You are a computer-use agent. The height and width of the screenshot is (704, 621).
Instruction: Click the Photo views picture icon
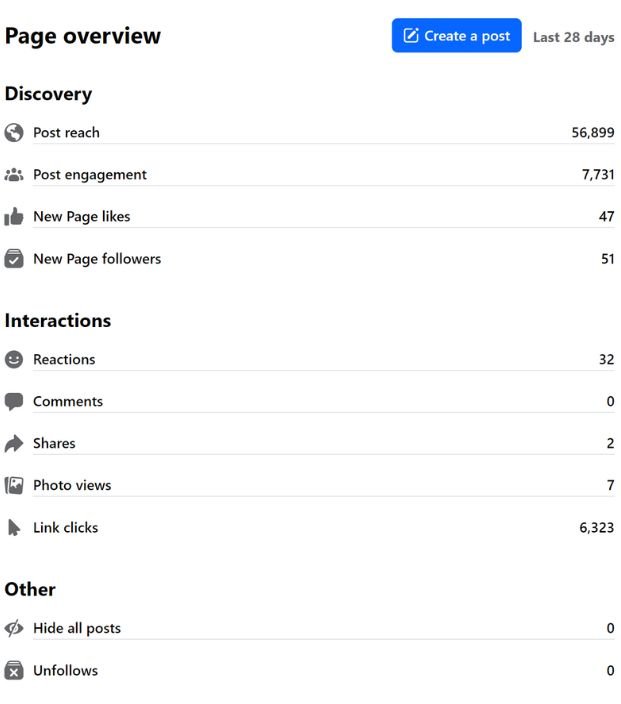[x=14, y=486]
